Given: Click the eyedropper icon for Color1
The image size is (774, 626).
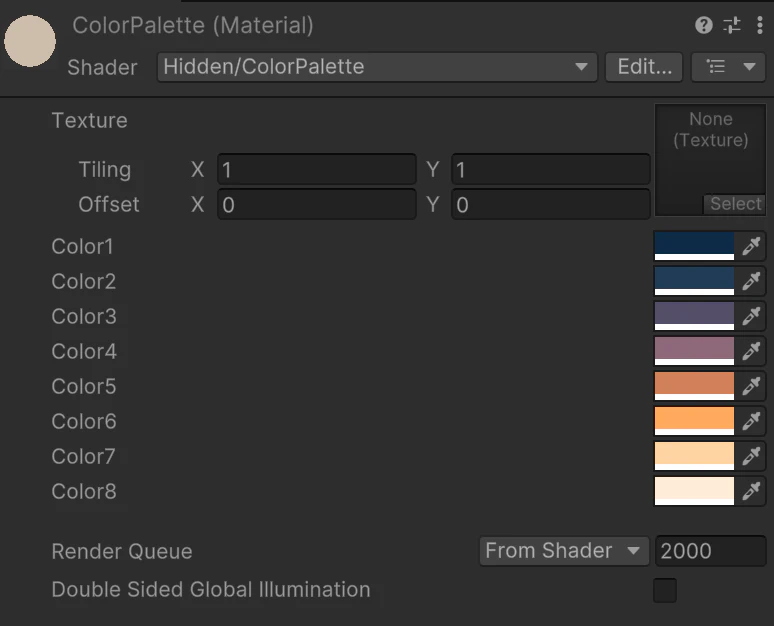Looking at the screenshot, I should click(x=750, y=246).
